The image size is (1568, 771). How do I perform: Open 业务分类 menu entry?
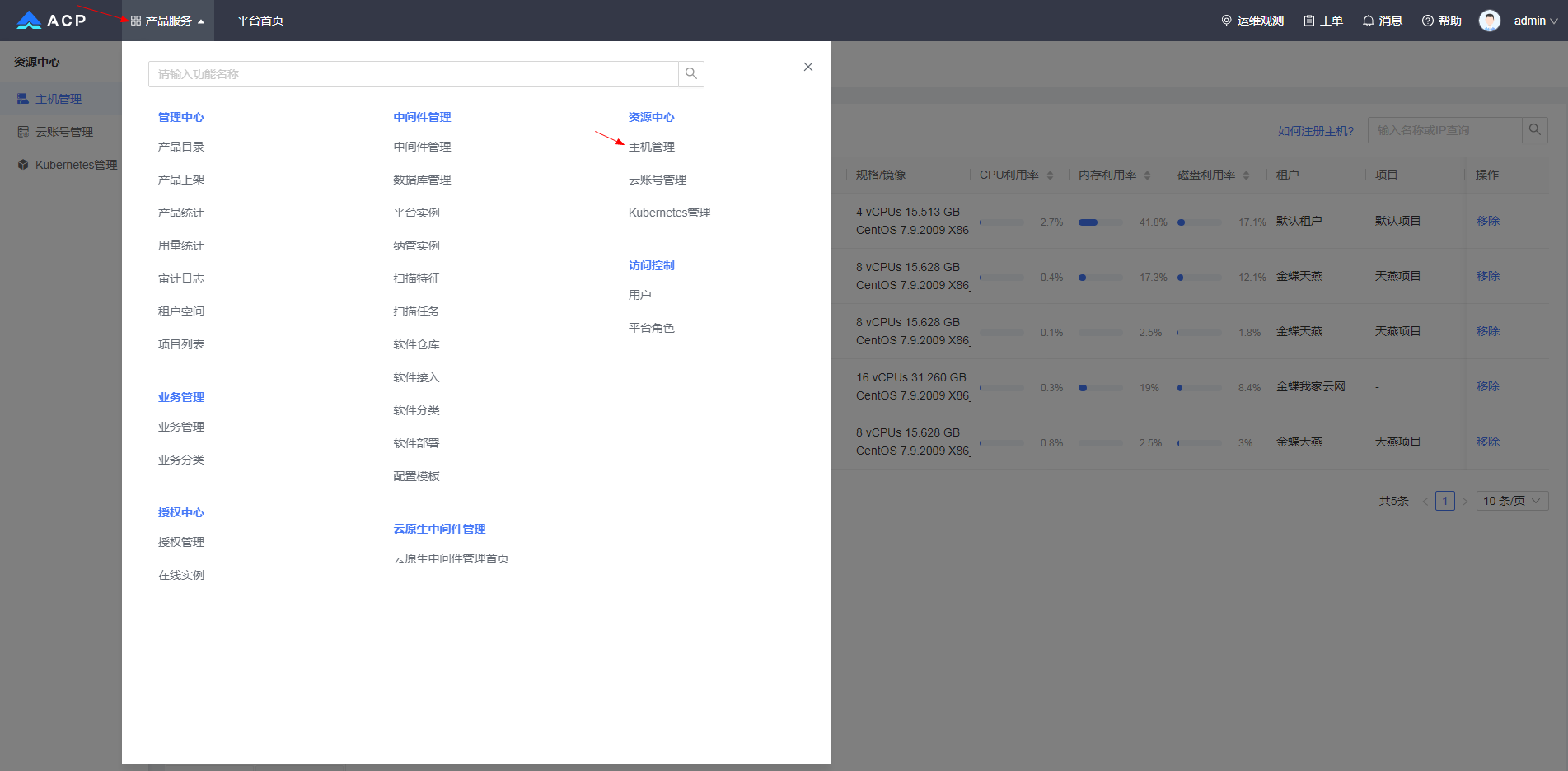click(181, 460)
